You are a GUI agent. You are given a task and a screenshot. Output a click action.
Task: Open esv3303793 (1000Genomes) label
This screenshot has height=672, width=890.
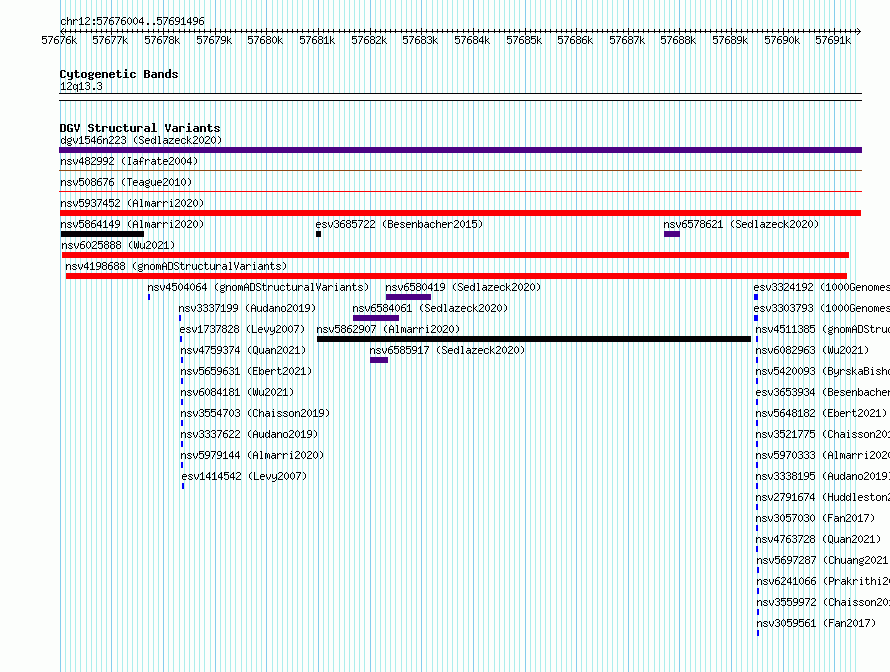pos(821,308)
